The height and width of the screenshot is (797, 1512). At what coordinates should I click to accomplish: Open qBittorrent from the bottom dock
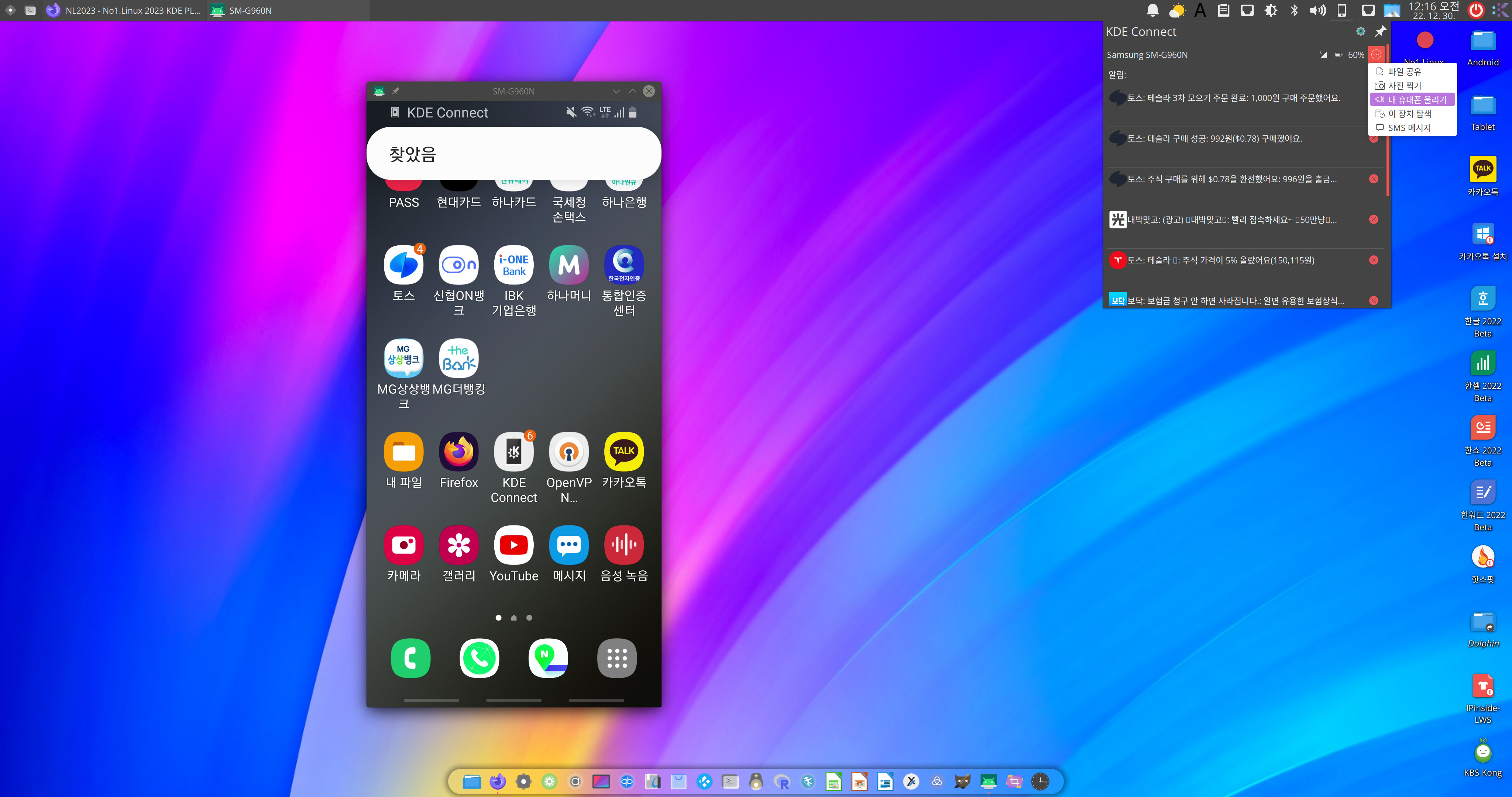(x=627, y=781)
